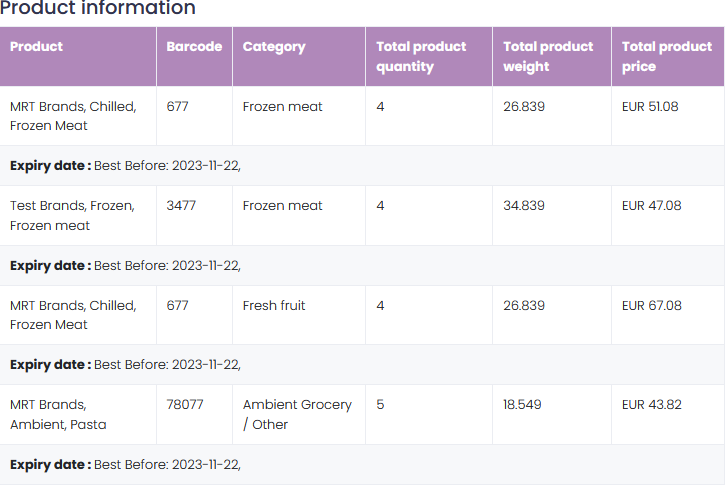Click barcode 3477 cell
This screenshot has height=486, width=727.
tap(181, 206)
